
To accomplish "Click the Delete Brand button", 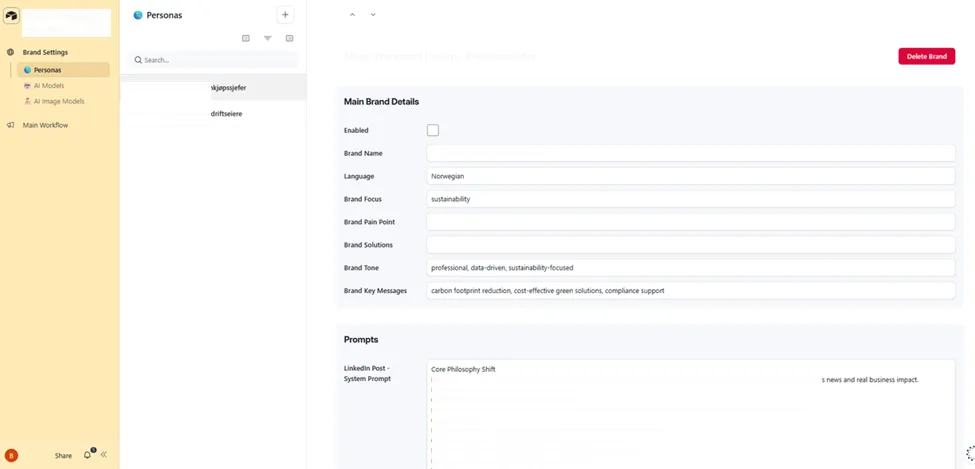I will [926, 56].
